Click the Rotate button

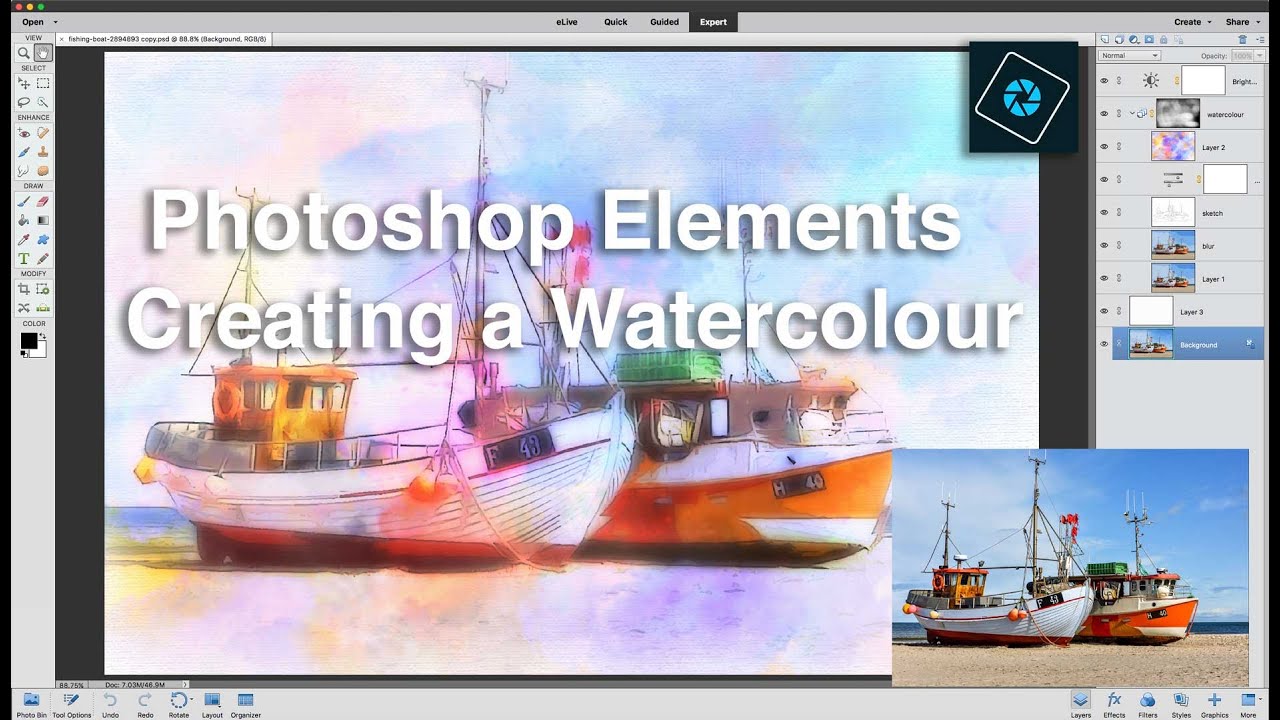(x=179, y=704)
